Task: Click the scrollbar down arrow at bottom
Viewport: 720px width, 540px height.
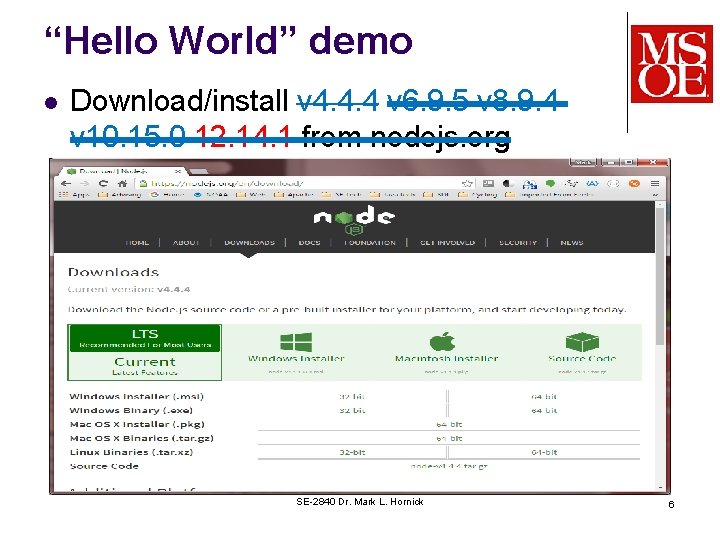Action: coord(660,488)
